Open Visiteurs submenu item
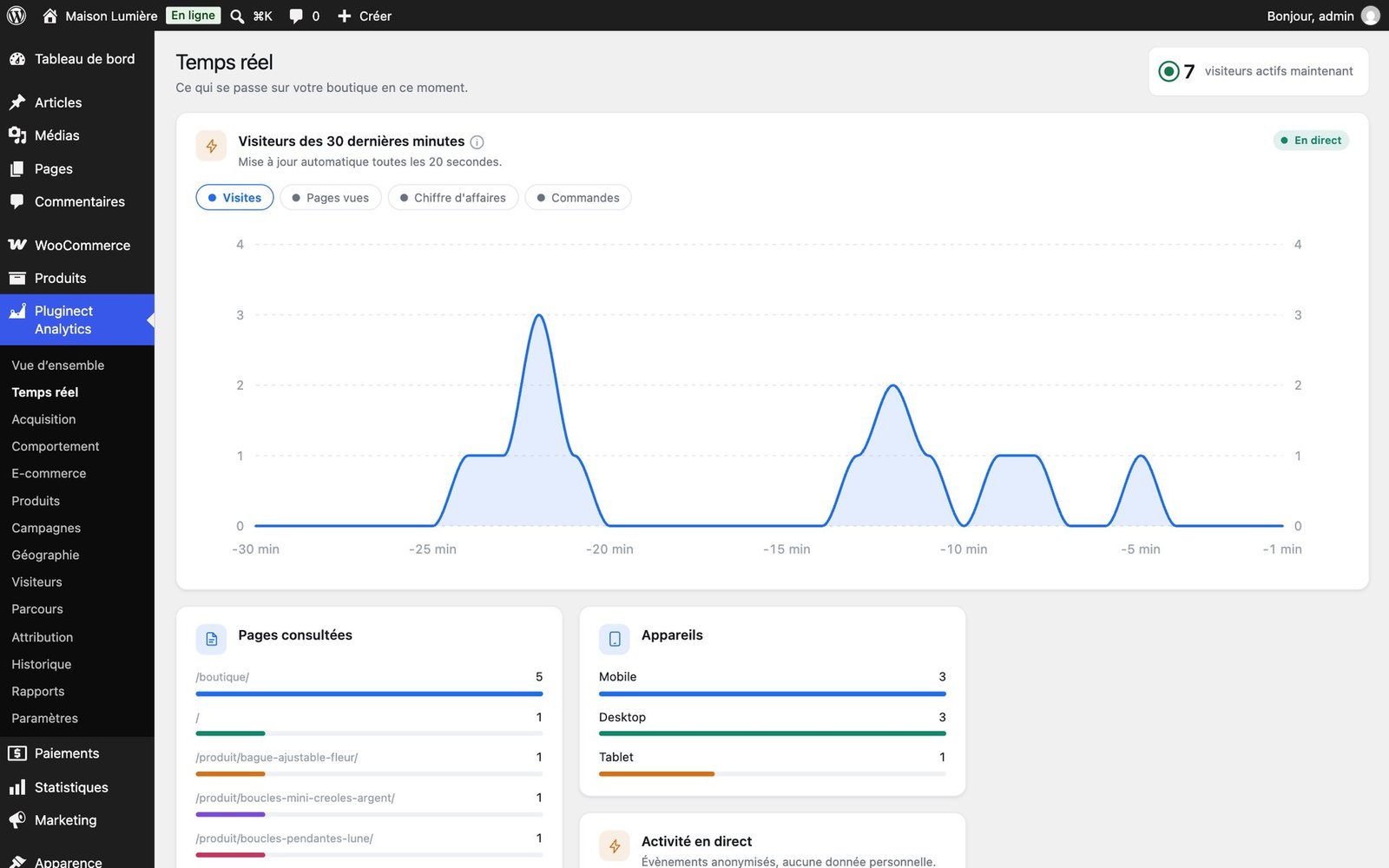1389x868 pixels. pyautogui.click(x=36, y=582)
